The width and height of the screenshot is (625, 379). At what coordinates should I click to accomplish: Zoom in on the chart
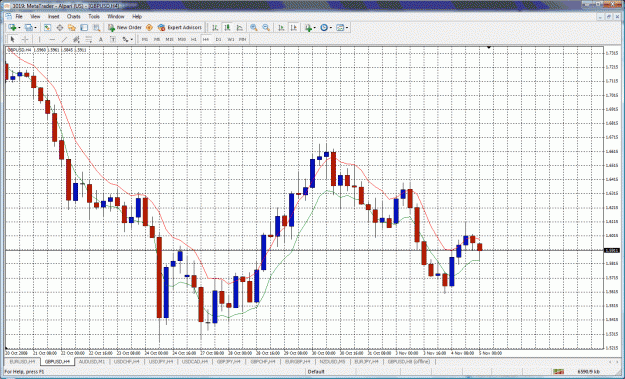click(254, 27)
